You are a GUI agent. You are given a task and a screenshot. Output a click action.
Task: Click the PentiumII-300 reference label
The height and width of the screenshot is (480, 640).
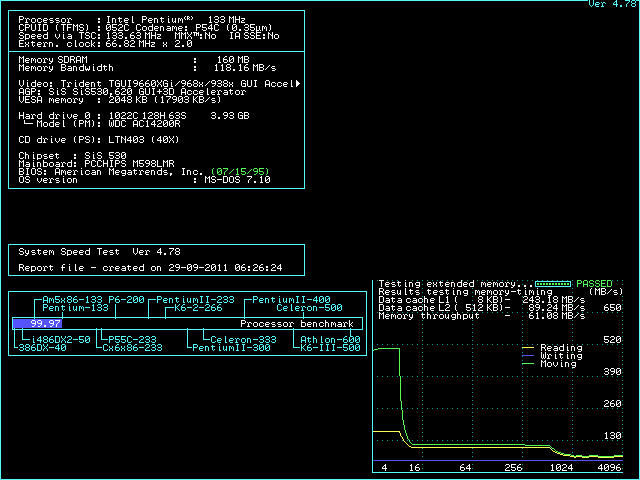231,348
